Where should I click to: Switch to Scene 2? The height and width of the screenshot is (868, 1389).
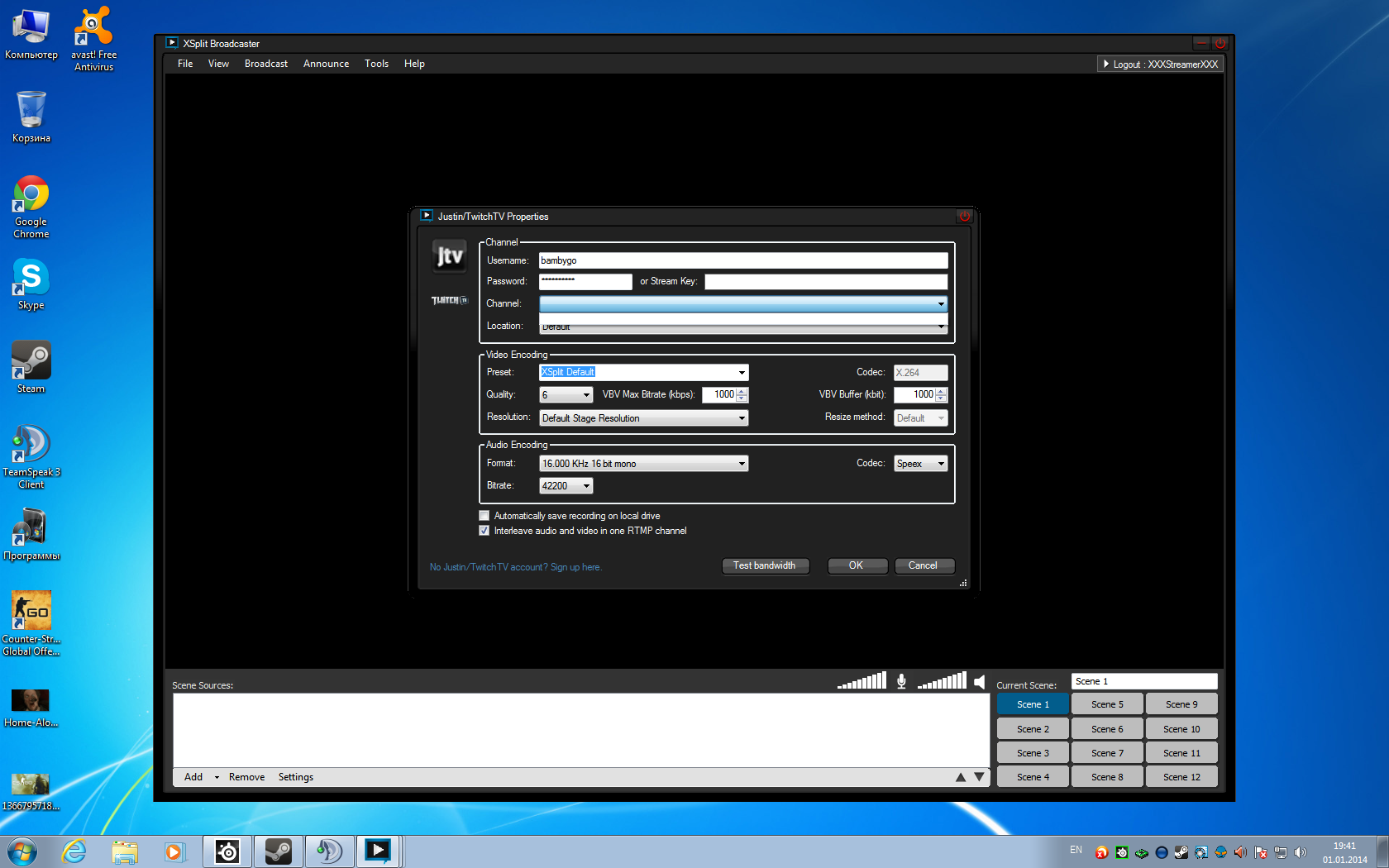coord(1033,729)
